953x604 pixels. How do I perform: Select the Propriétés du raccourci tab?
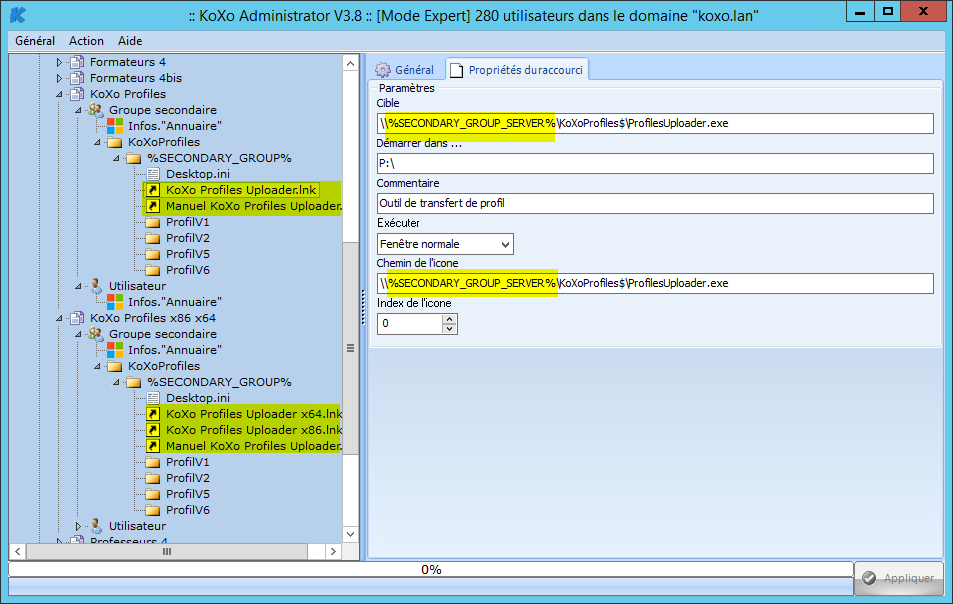click(517, 70)
